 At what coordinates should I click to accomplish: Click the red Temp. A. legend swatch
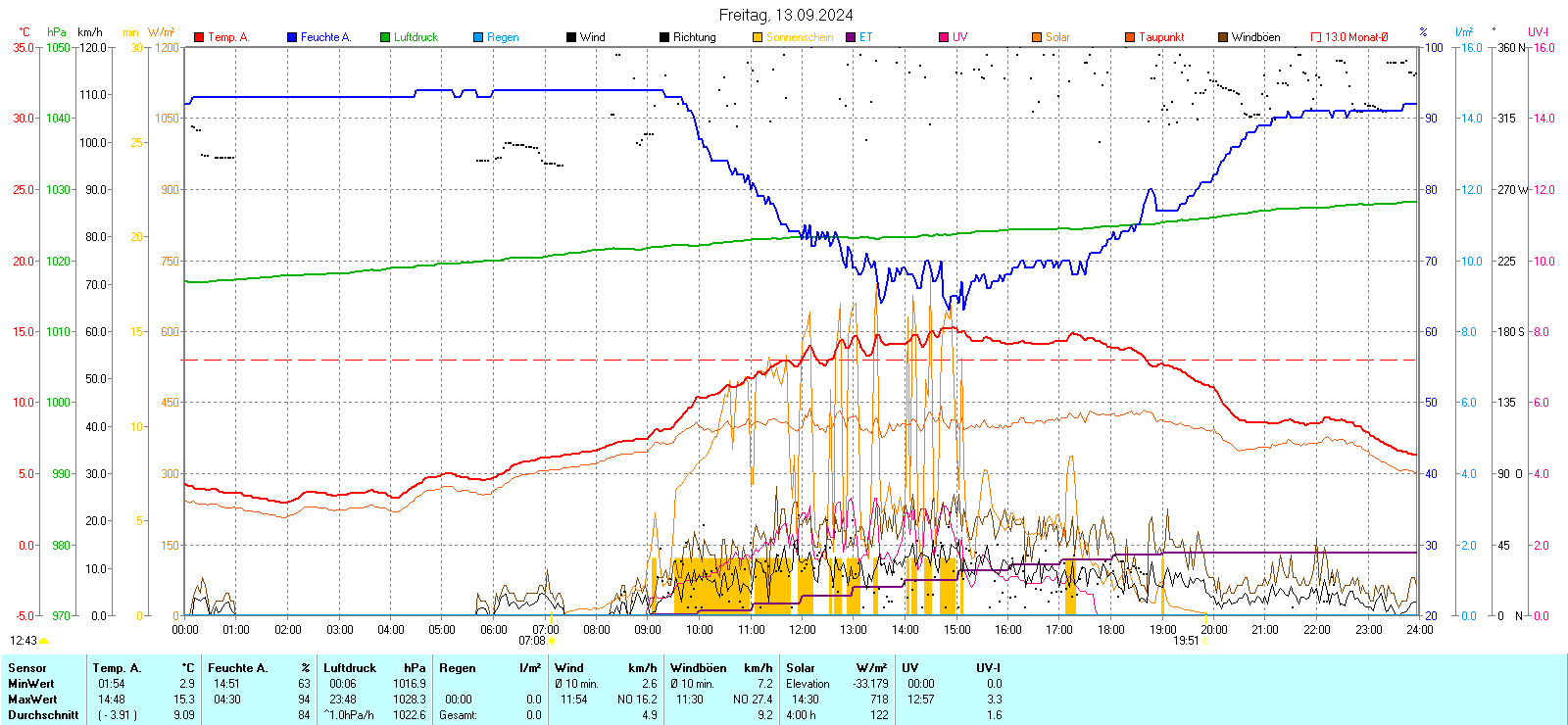point(199,37)
